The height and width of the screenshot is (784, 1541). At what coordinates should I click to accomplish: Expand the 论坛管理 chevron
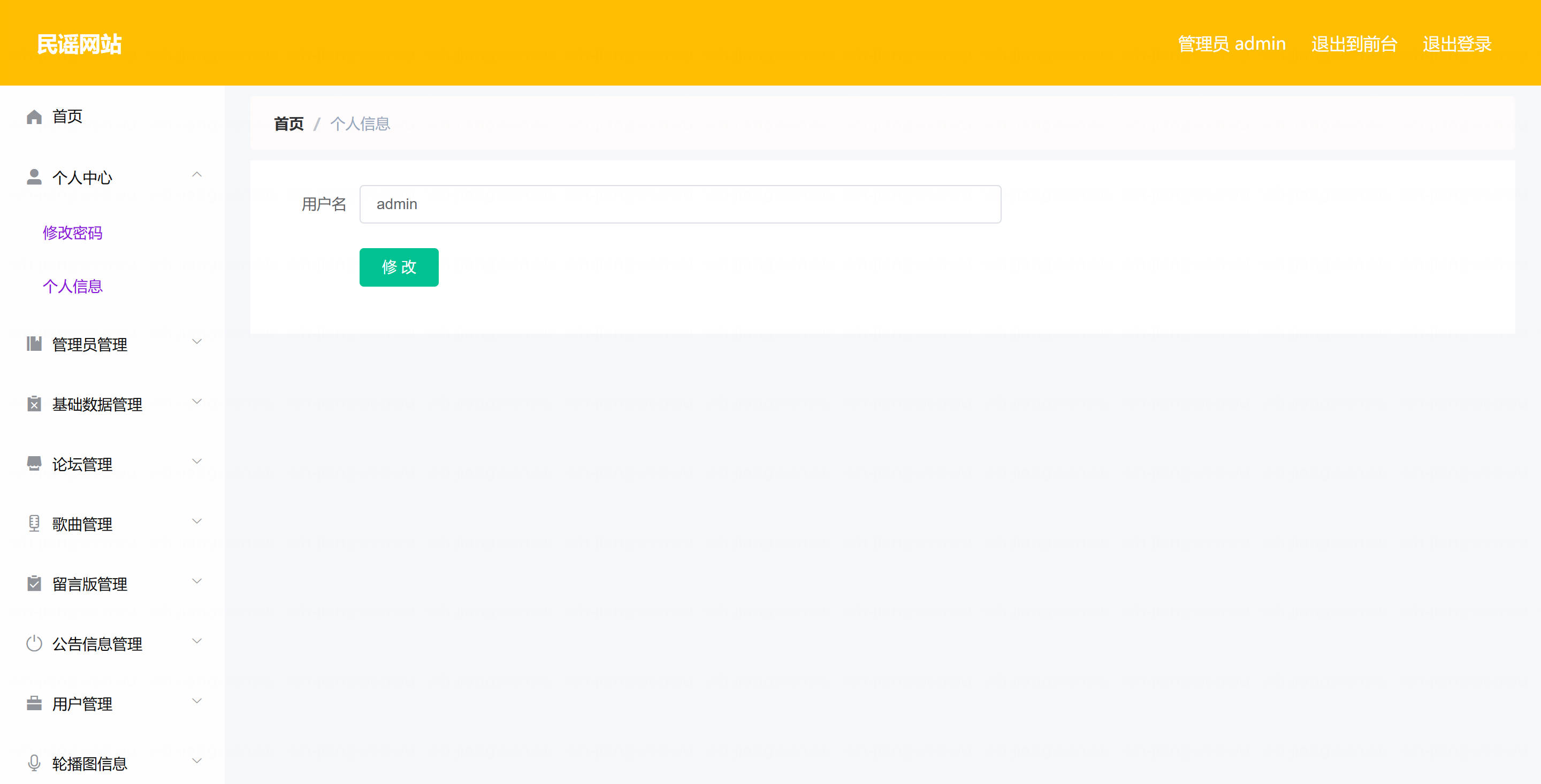(x=197, y=461)
